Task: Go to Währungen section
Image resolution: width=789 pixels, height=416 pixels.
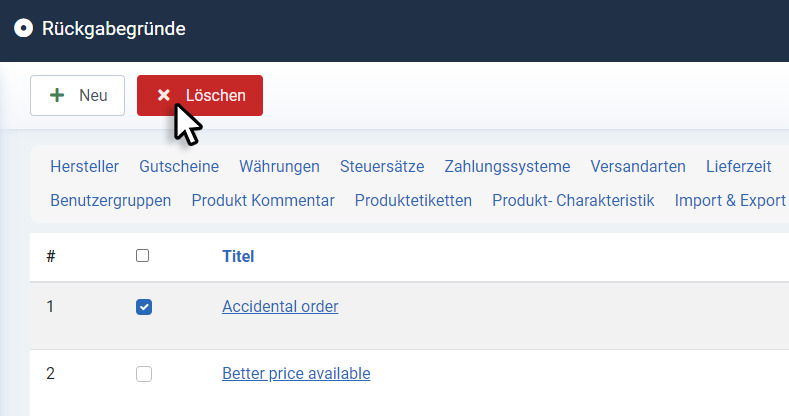Action: pos(279,167)
